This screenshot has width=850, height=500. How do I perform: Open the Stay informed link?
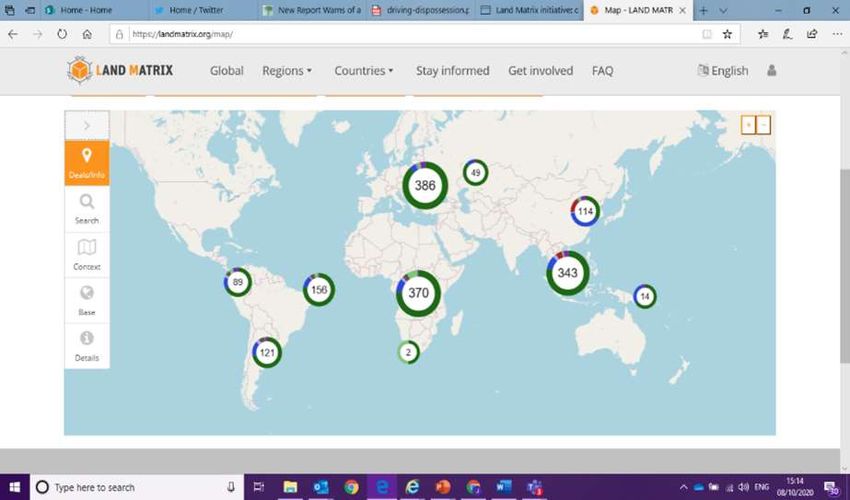coord(452,71)
